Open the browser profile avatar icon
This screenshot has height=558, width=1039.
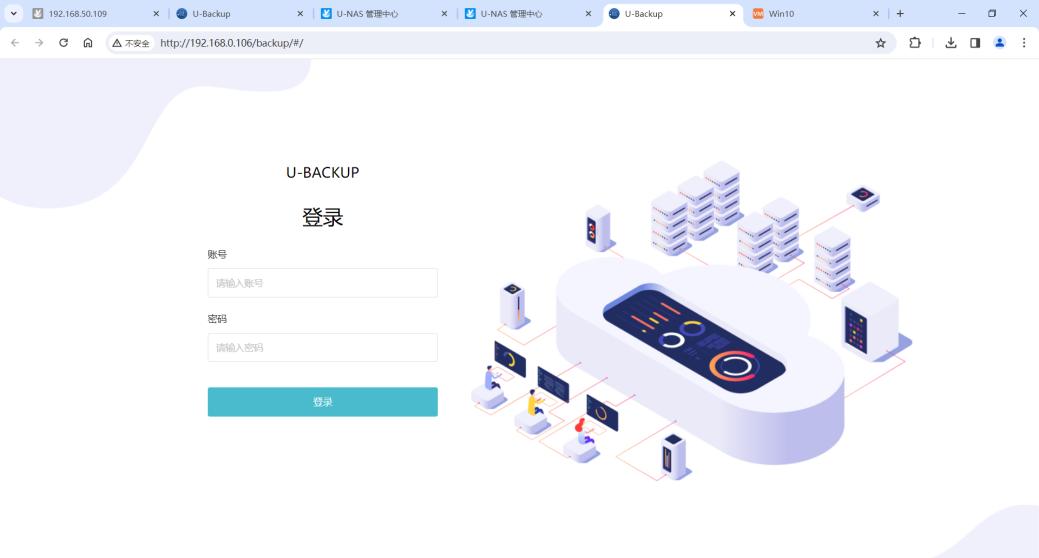point(999,43)
